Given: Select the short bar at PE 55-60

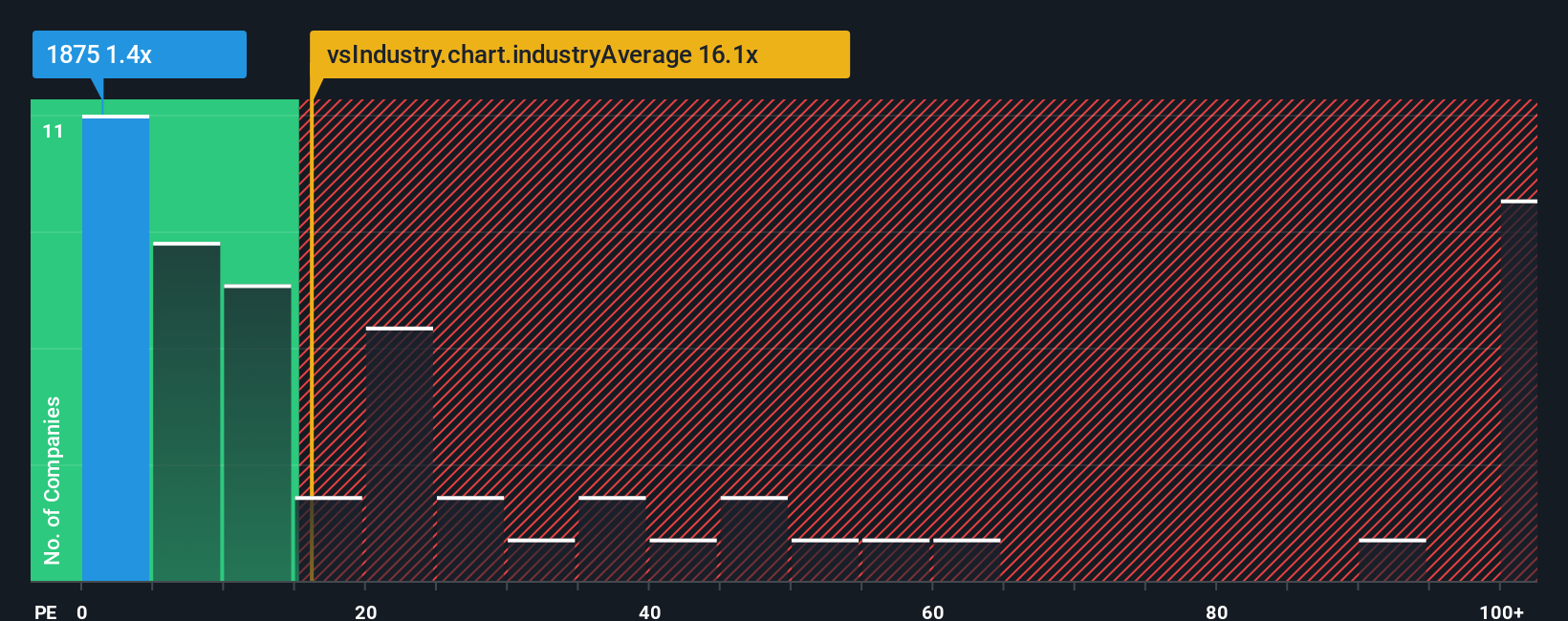Looking at the screenshot, I should click(x=896, y=560).
